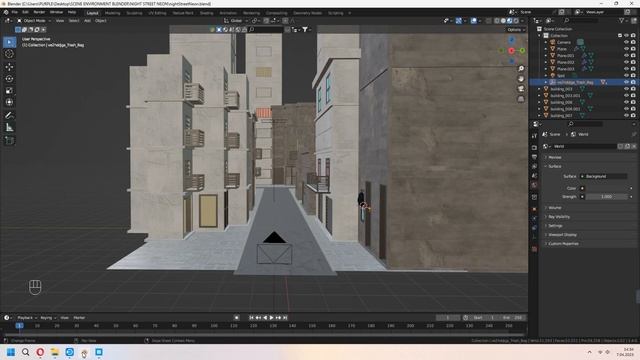Select the Add Cube tool
This screenshot has width=640, height=360.
[9, 140]
